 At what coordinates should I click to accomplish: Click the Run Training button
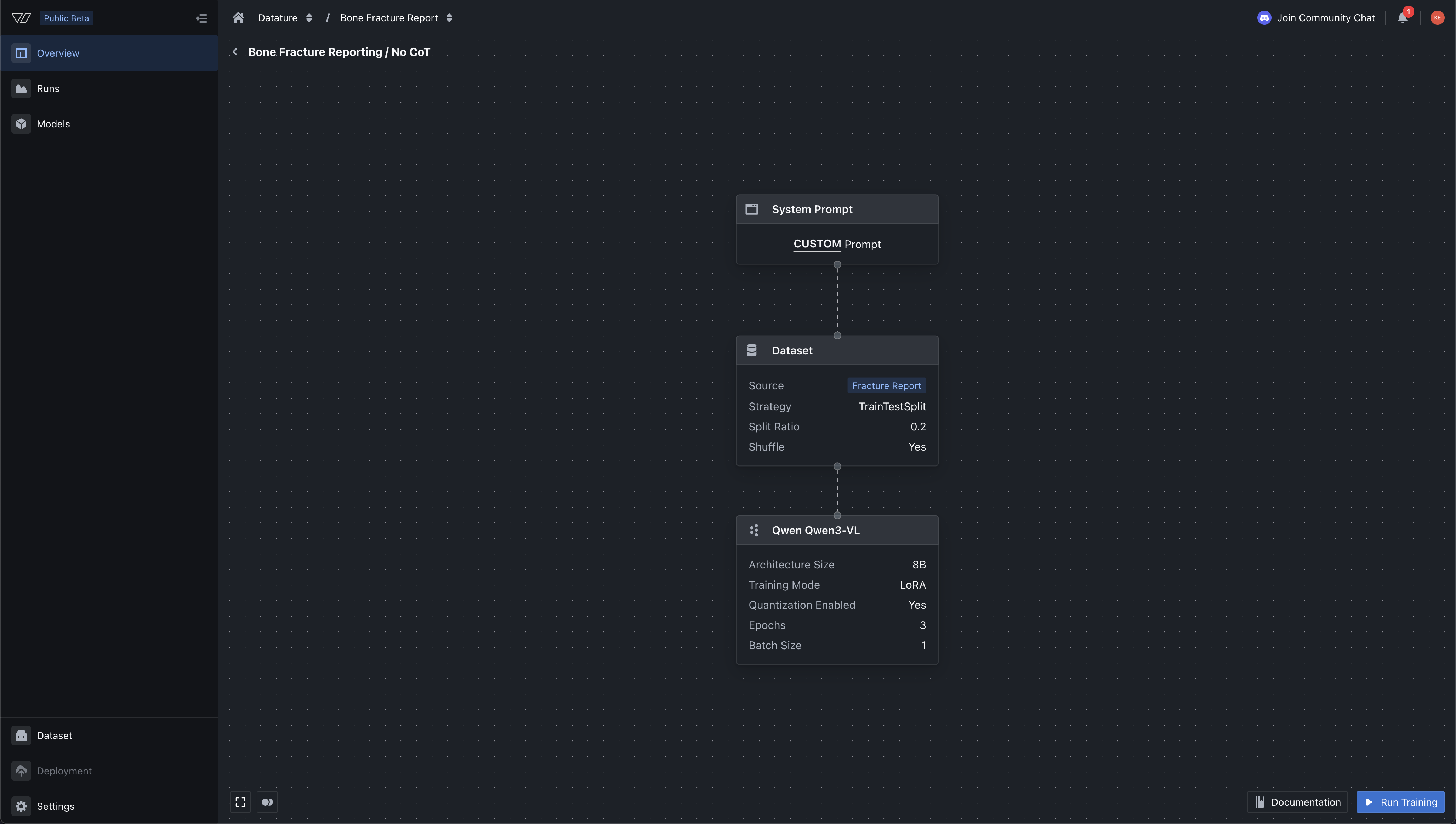tap(1400, 802)
